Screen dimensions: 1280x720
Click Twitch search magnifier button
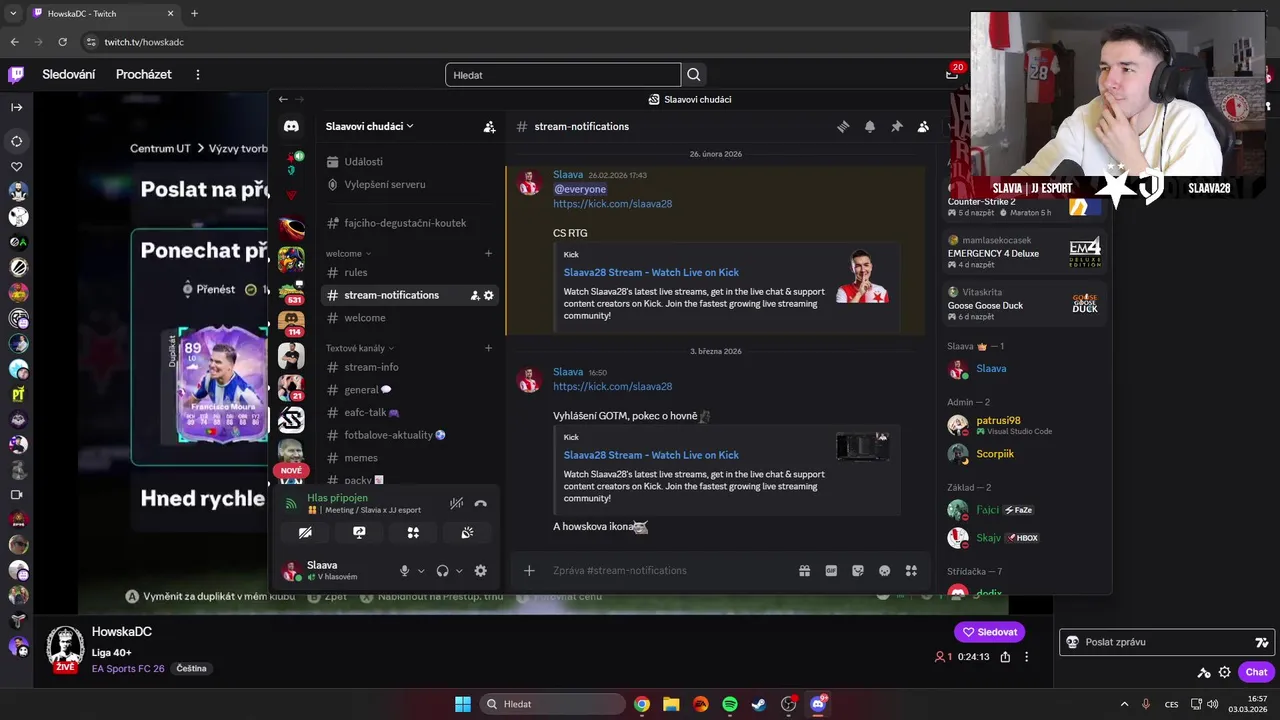(694, 75)
